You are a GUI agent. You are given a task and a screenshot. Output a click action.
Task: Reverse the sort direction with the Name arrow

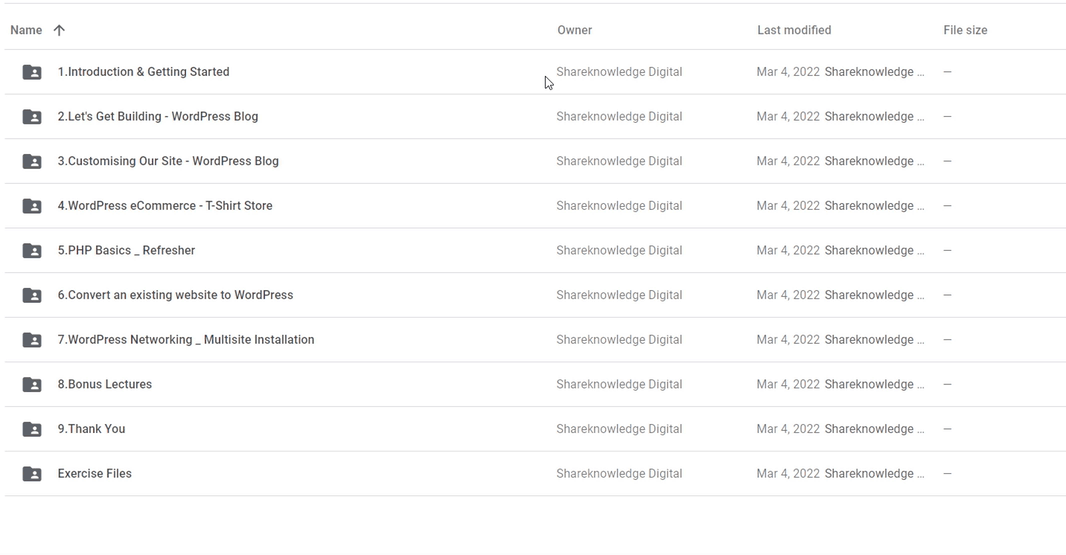[59, 30]
